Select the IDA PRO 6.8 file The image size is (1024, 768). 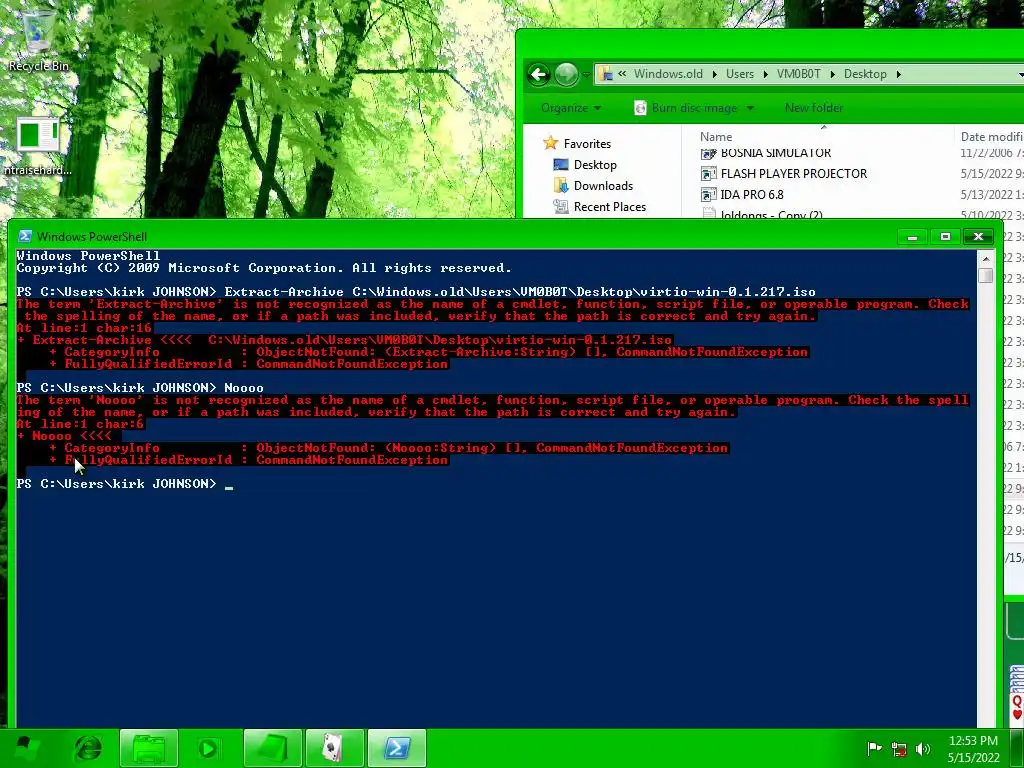click(752, 195)
